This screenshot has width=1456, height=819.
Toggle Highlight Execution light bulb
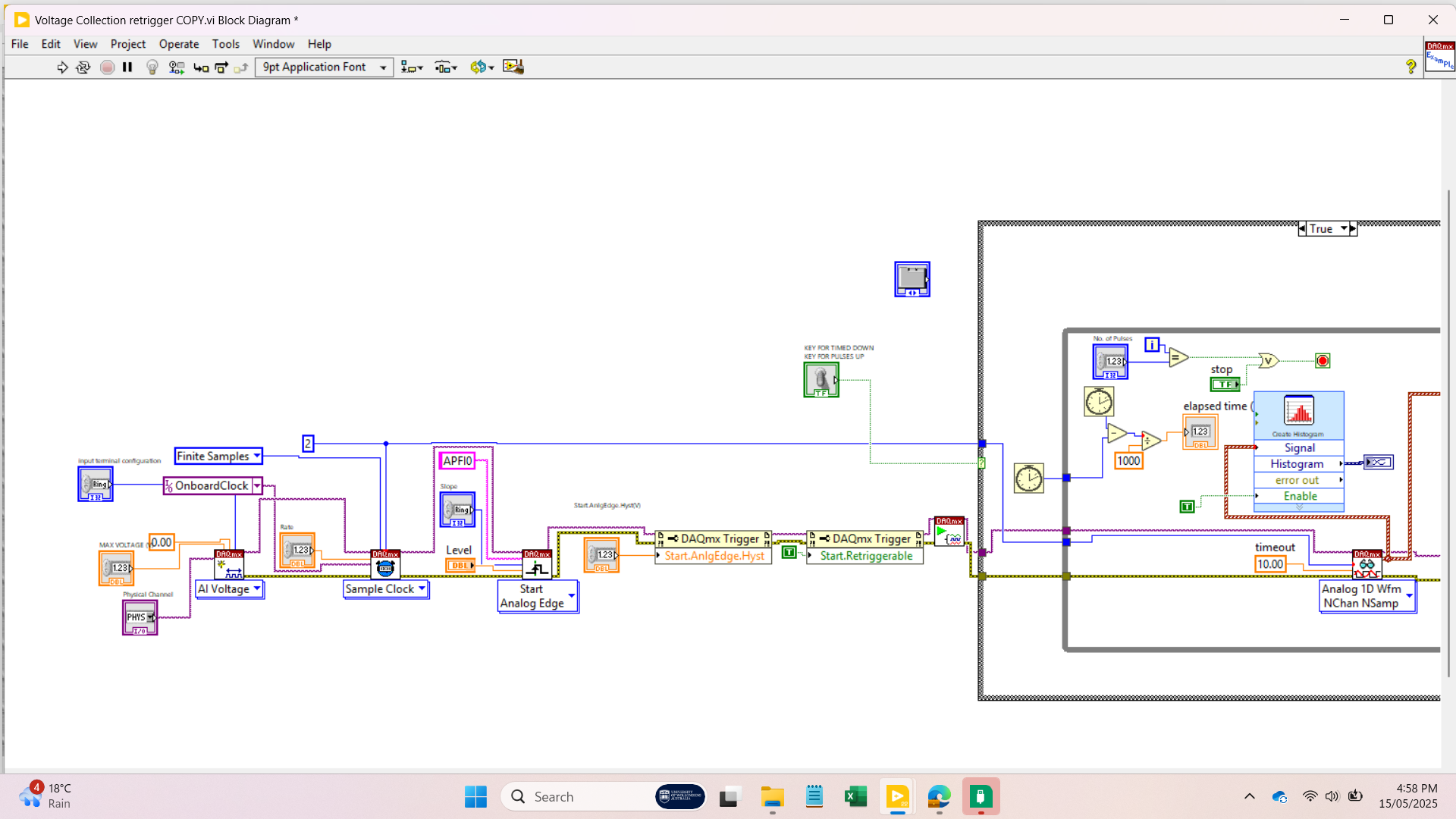pyautogui.click(x=152, y=67)
